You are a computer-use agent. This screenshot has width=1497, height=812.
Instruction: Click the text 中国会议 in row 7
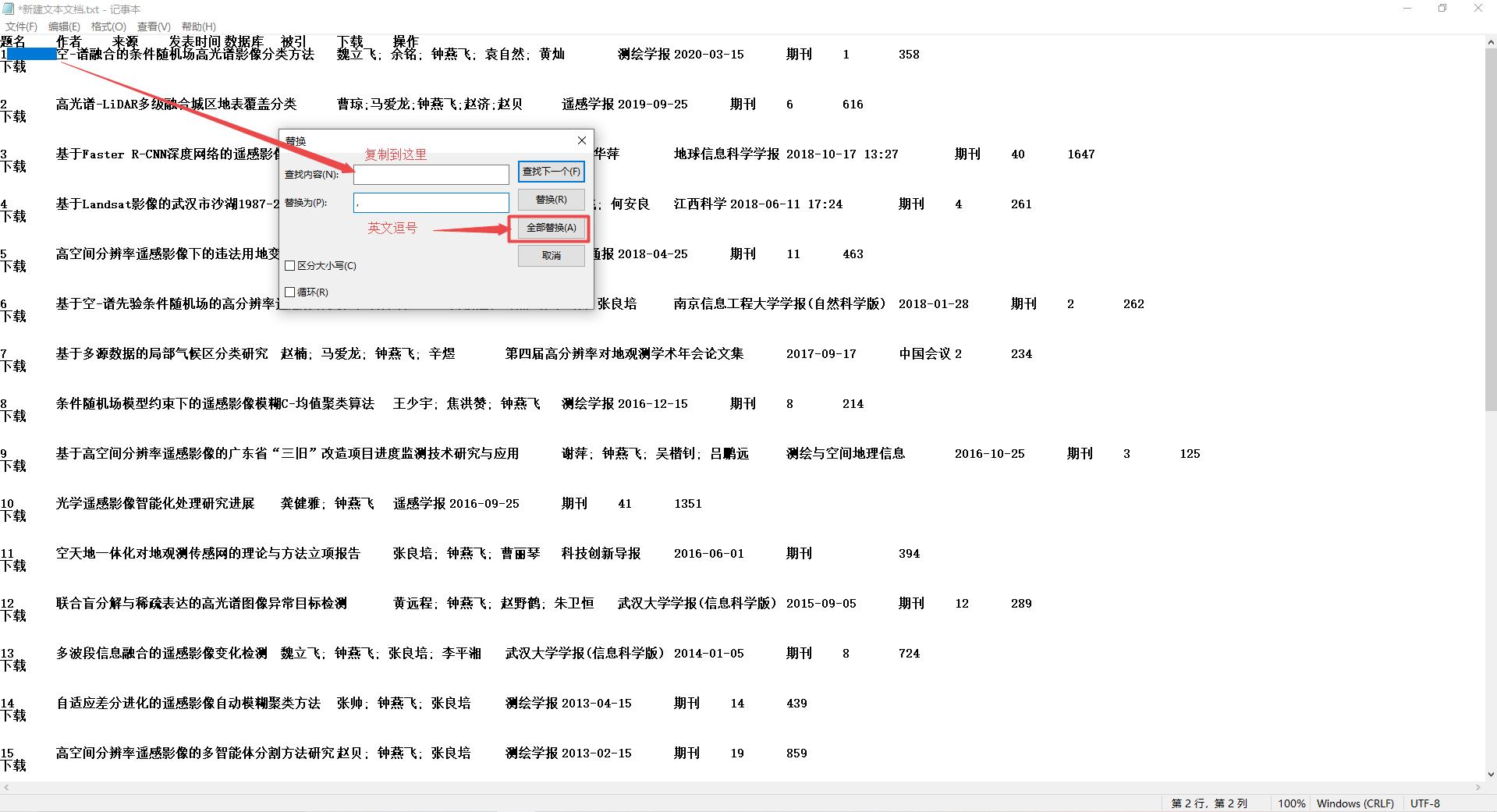click(x=924, y=354)
